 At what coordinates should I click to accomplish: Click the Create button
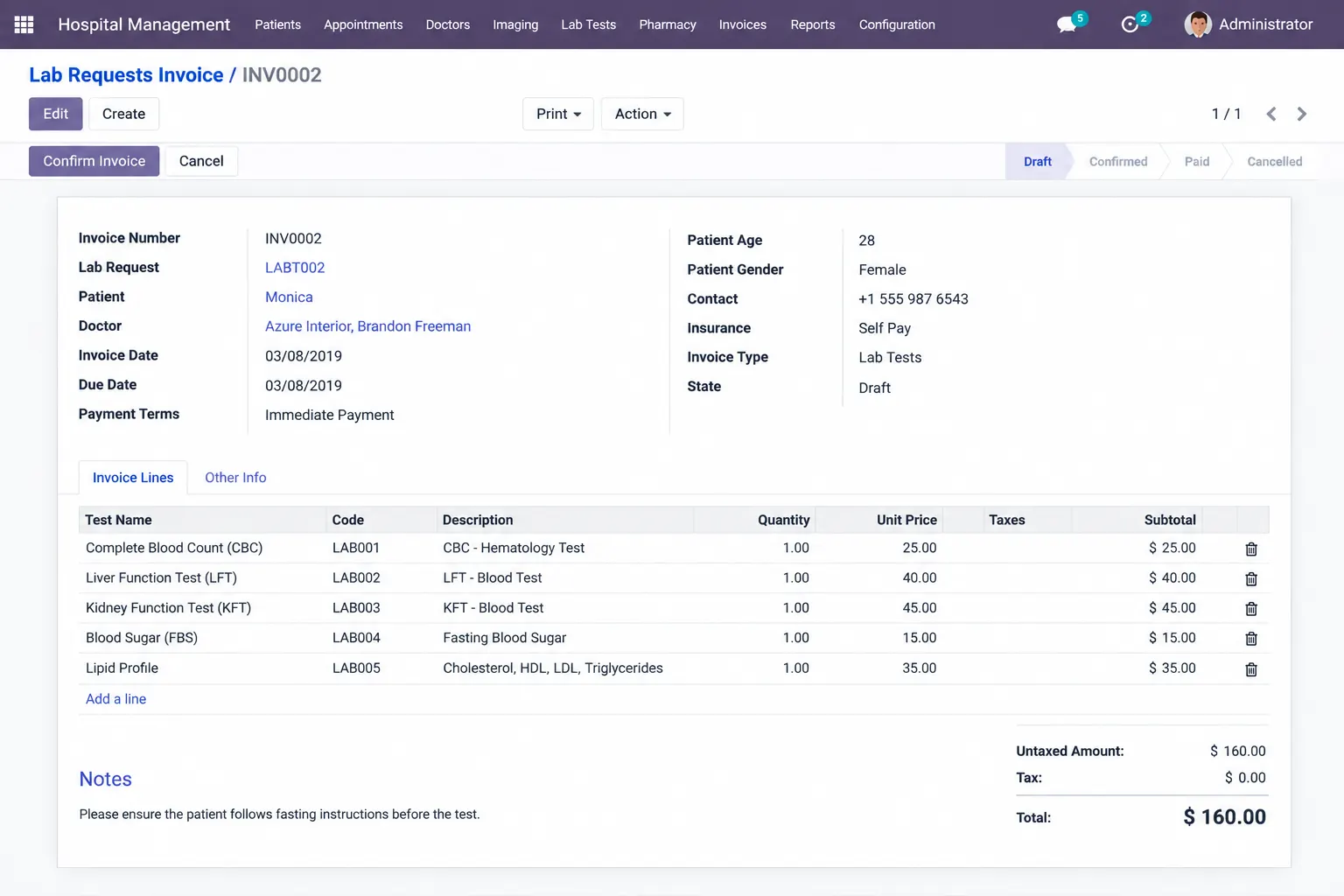(x=124, y=114)
